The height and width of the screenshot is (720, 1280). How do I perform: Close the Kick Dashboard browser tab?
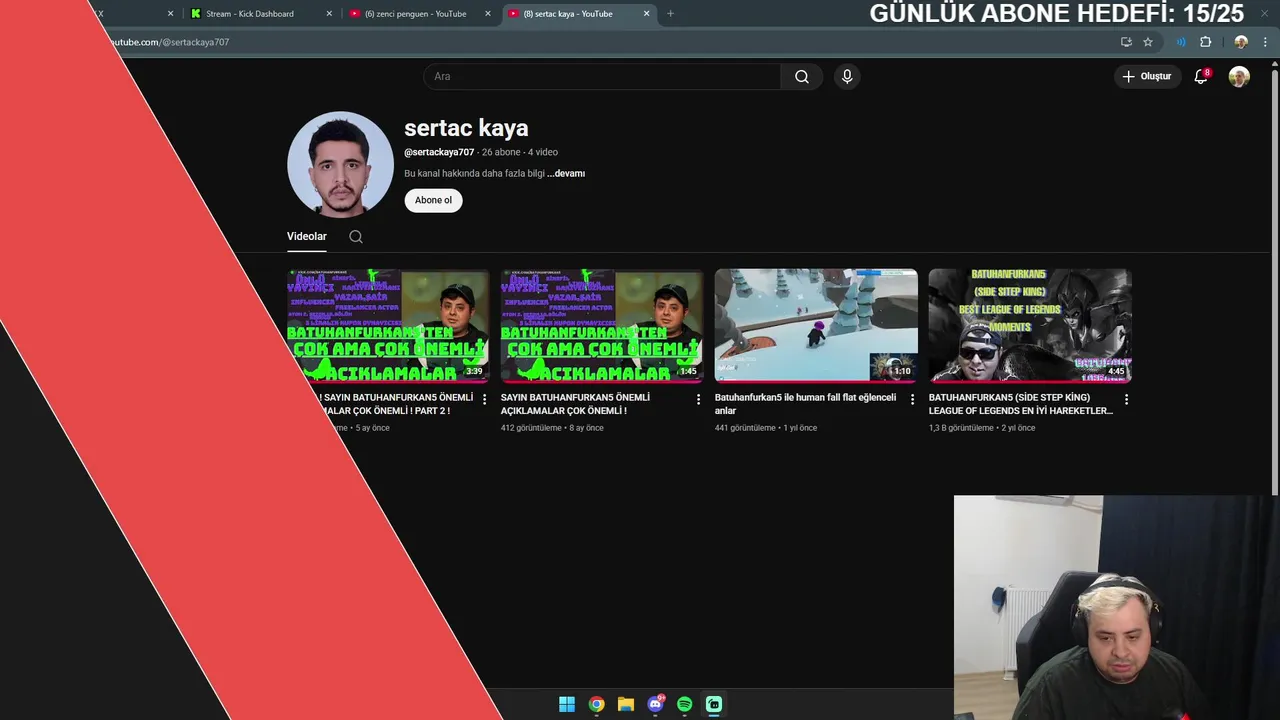click(329, 14)
